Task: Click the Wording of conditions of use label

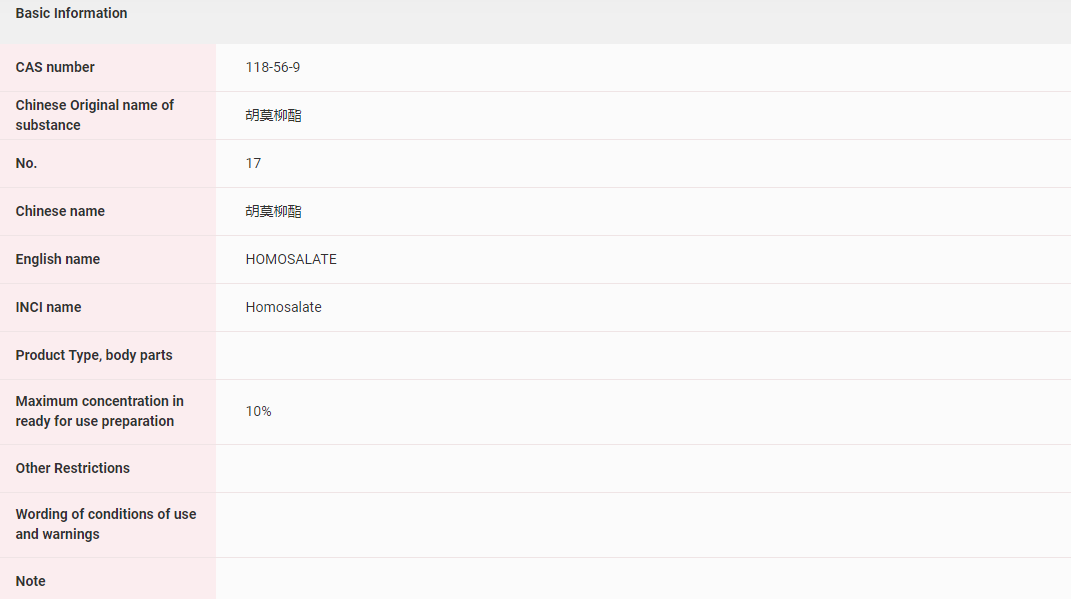Action: [105, 524]
